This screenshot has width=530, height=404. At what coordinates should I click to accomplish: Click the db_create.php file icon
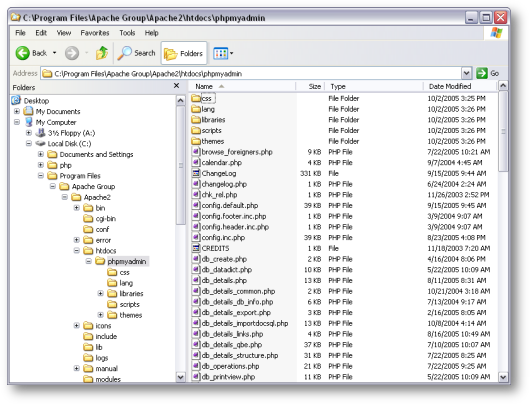[x=196, y=259]
